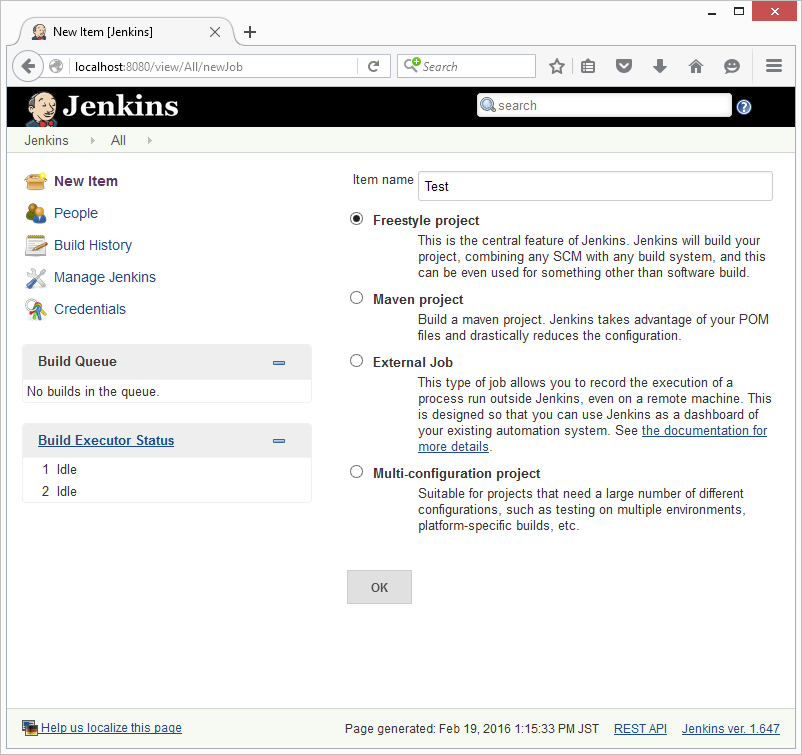Click the Jenkins title text in header

pyautogui.click(x=121, y=106)
